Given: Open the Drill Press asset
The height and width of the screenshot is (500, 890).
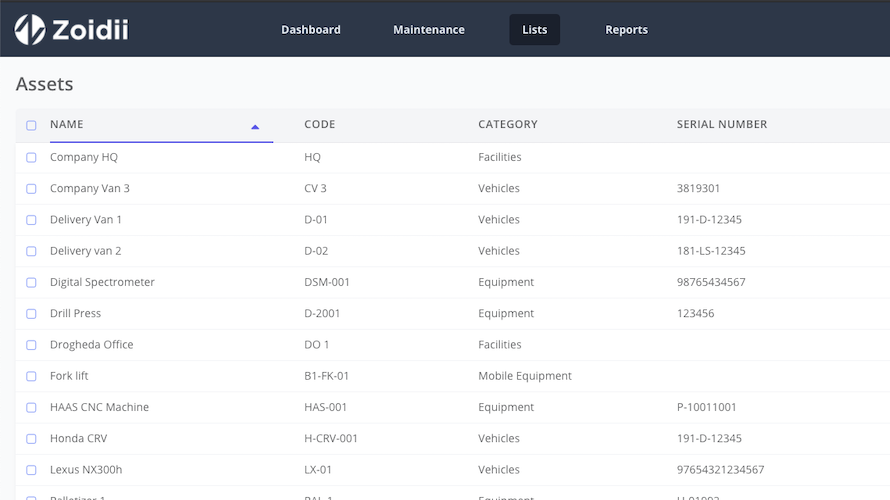Looking at the screenshot, I should (75, 313).
